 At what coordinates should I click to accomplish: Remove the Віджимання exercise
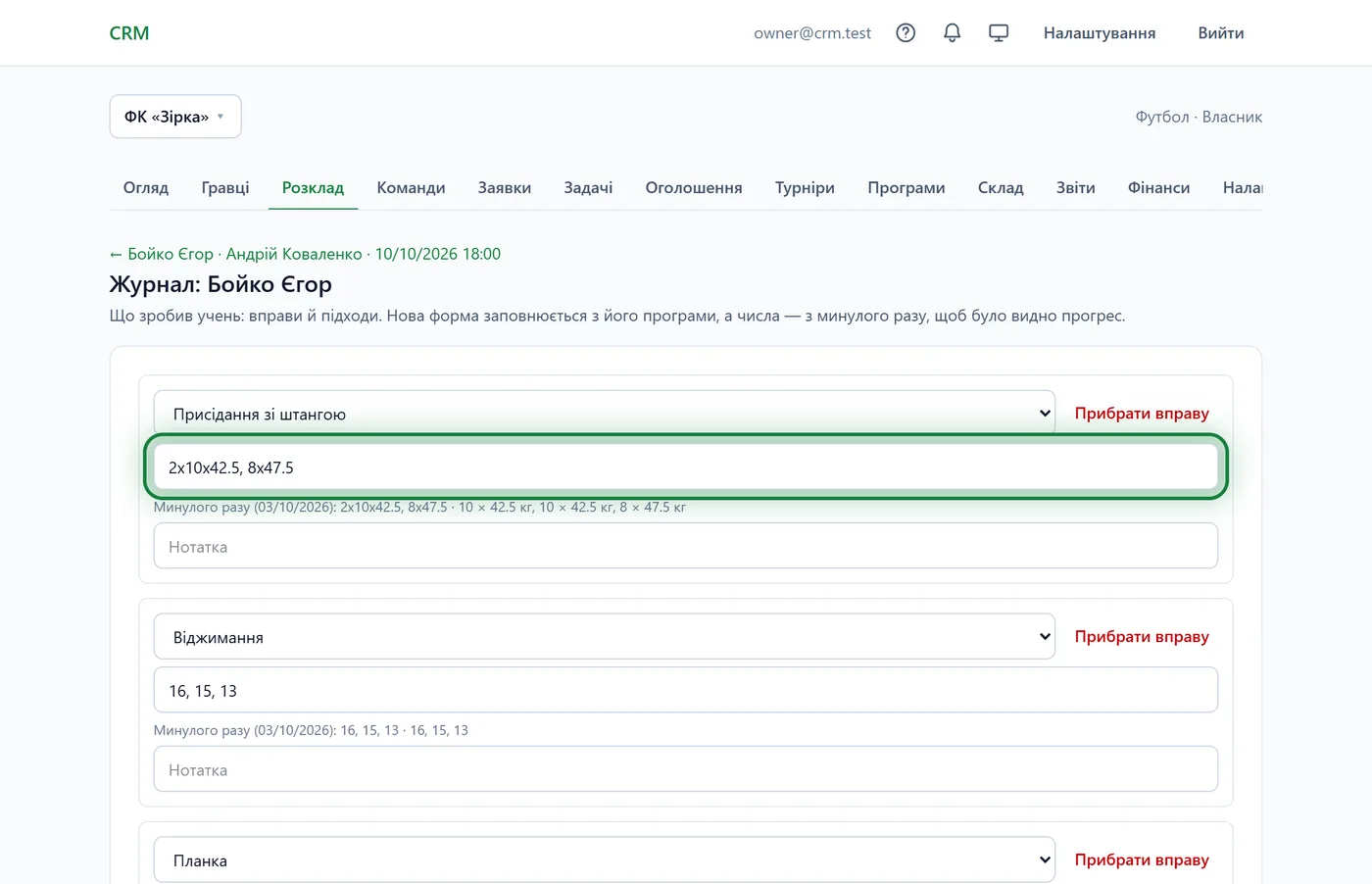click(x=1142, y=637)
